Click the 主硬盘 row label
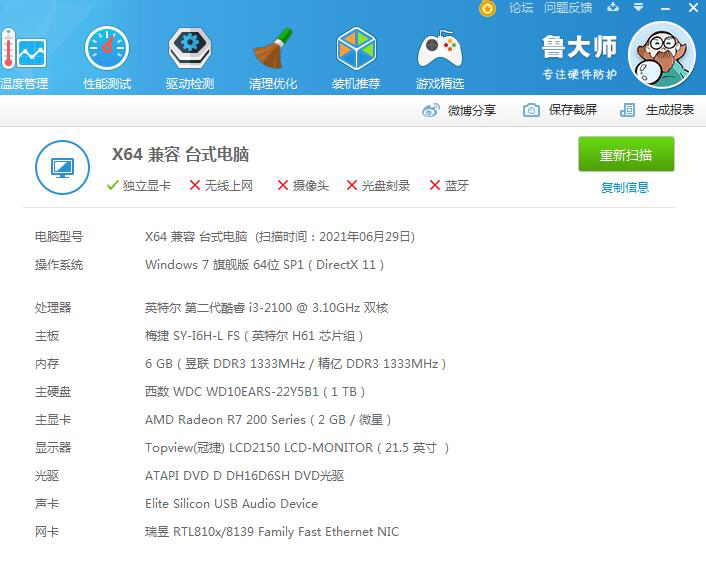 click(53, 392)
